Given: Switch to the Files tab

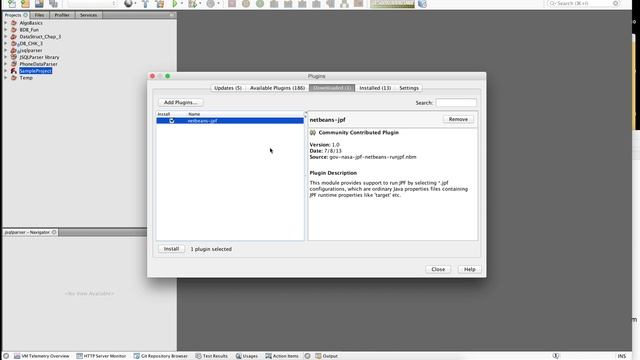Looking at the screenshot, I should coord(39,15).
